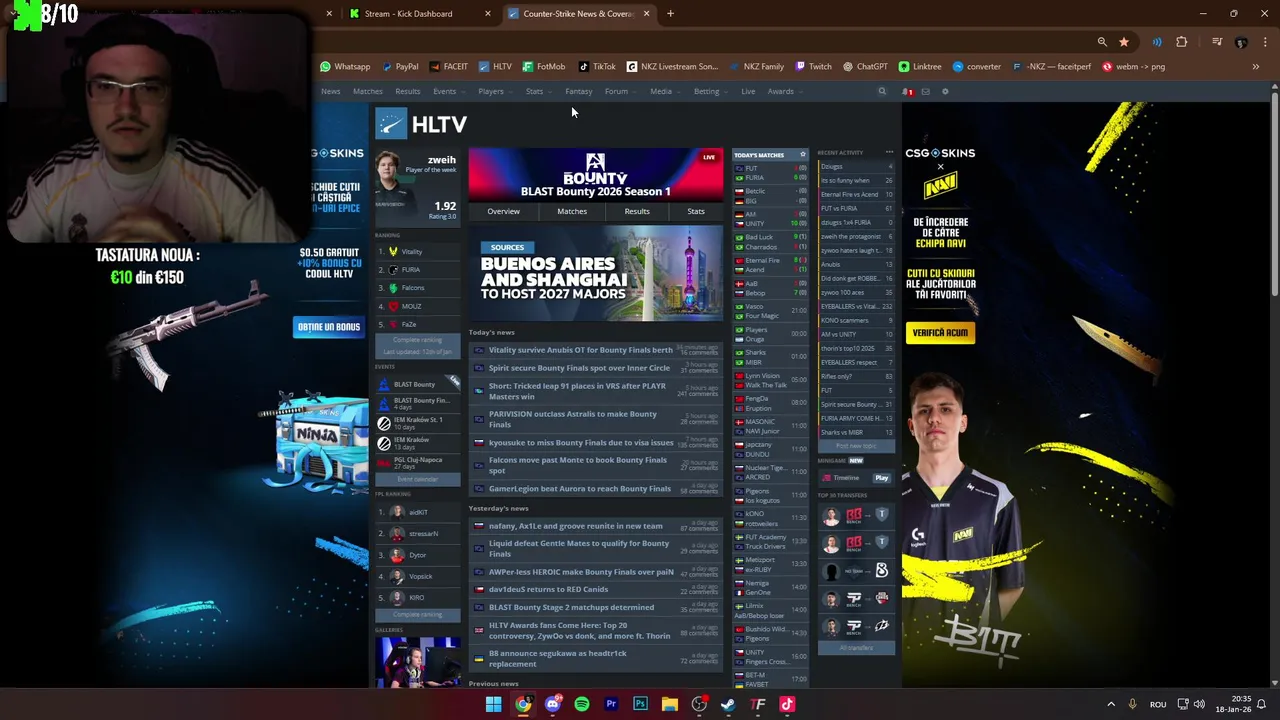
Task: Open the Linktree bookmark
Action: (x=920, y=67)
